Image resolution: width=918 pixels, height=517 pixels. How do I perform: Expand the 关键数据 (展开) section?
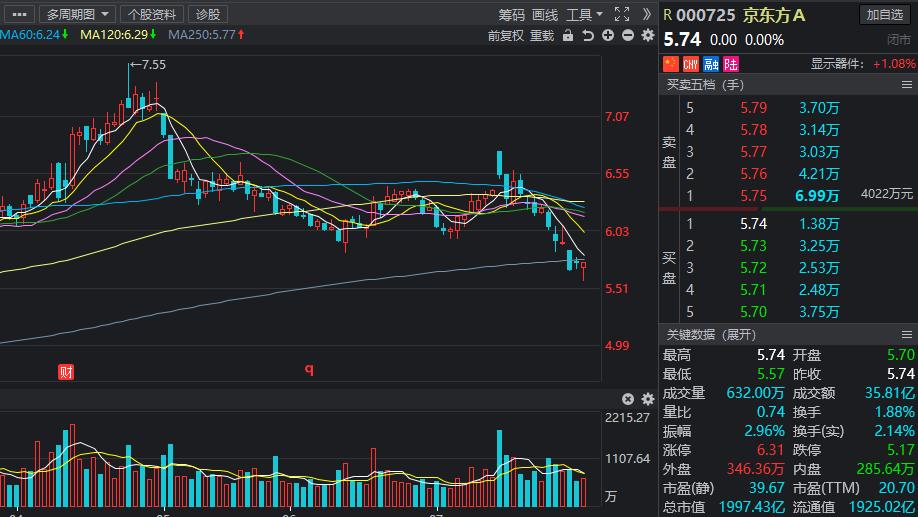(711, 334)
